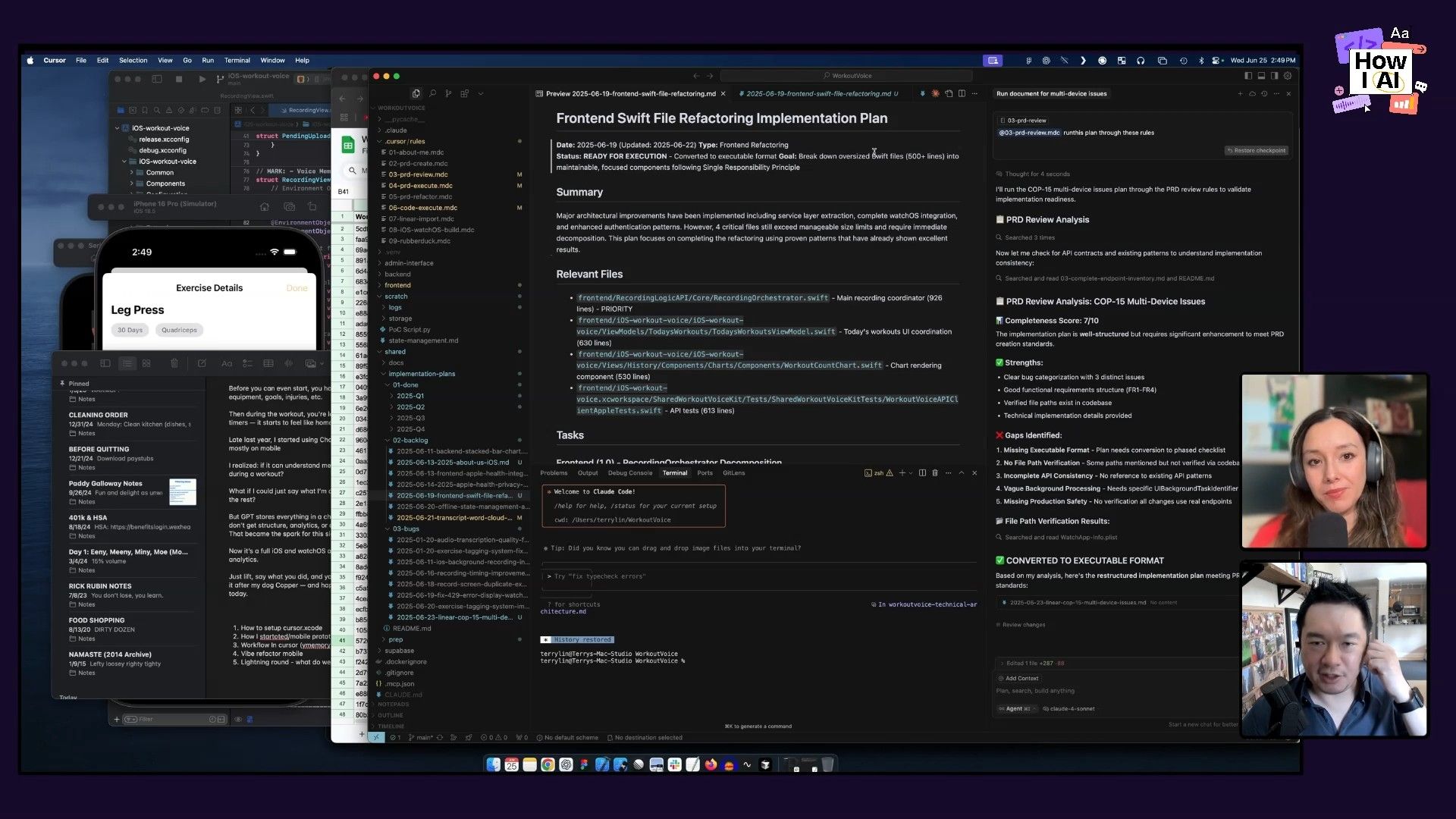This screenshot has width=1456, height=819.
Task: Click Review changes link
Action: [1020, 625]
